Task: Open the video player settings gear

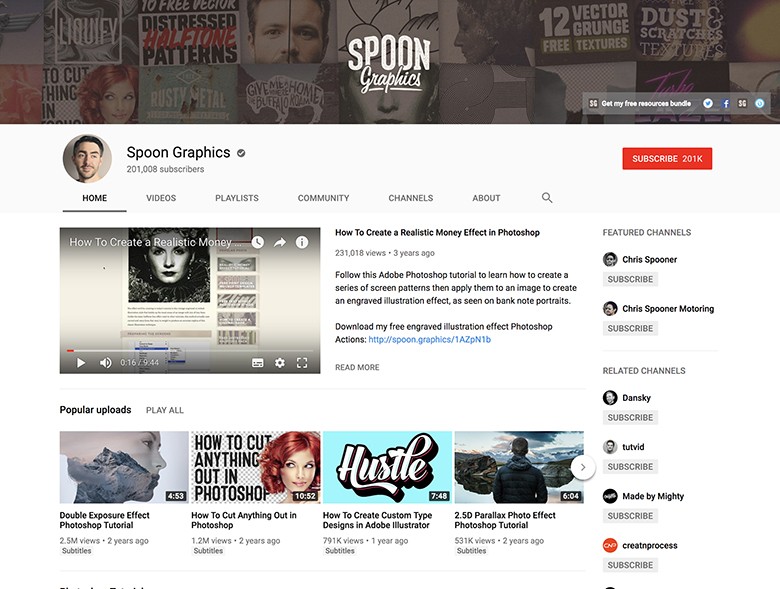Action: click(280, 363)
